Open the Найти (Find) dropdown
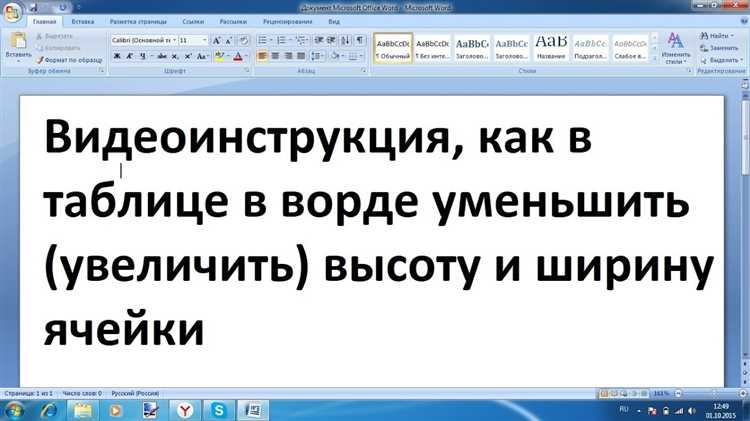Screen dimensions: 750x421 [717, 36]
